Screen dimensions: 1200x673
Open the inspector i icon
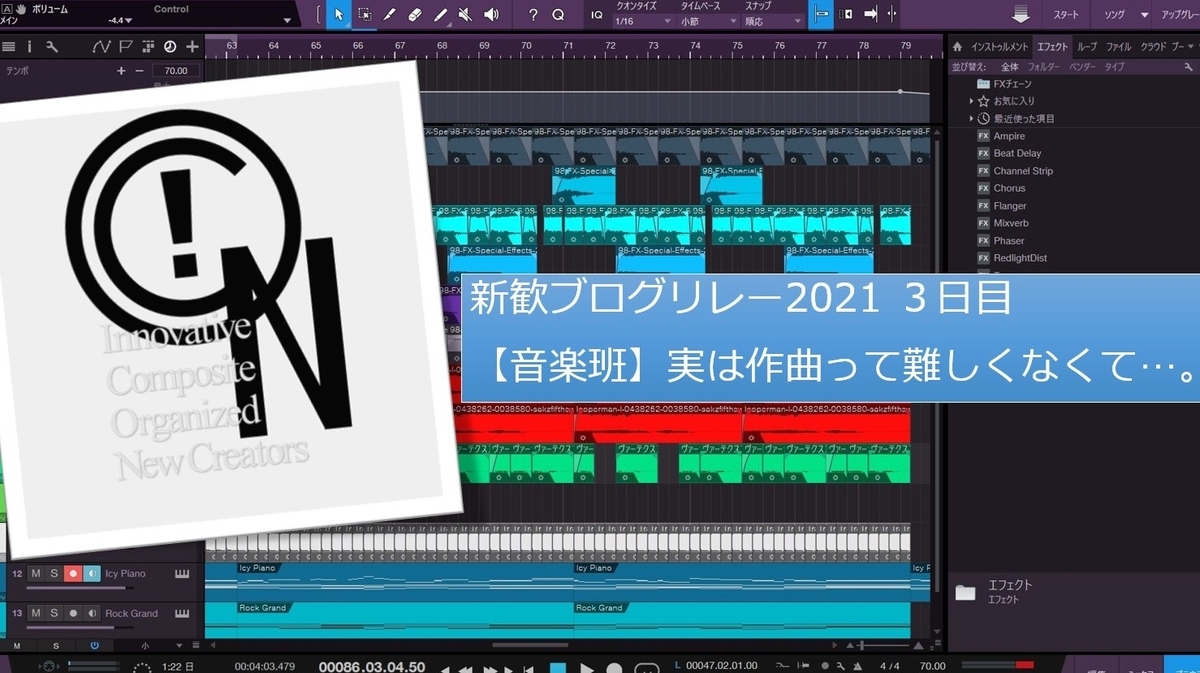(29, 47)
